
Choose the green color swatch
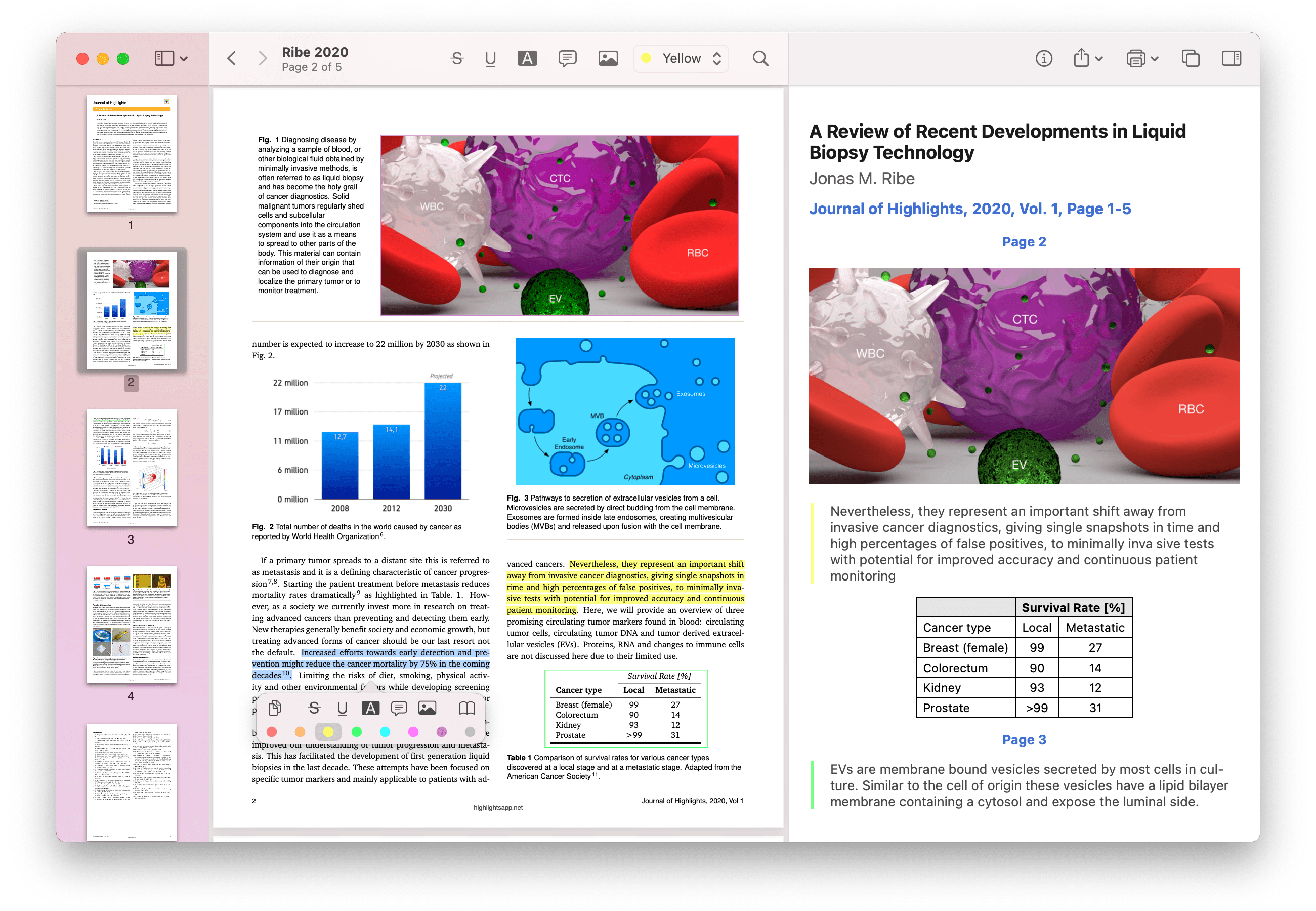(x=357, y=732)
